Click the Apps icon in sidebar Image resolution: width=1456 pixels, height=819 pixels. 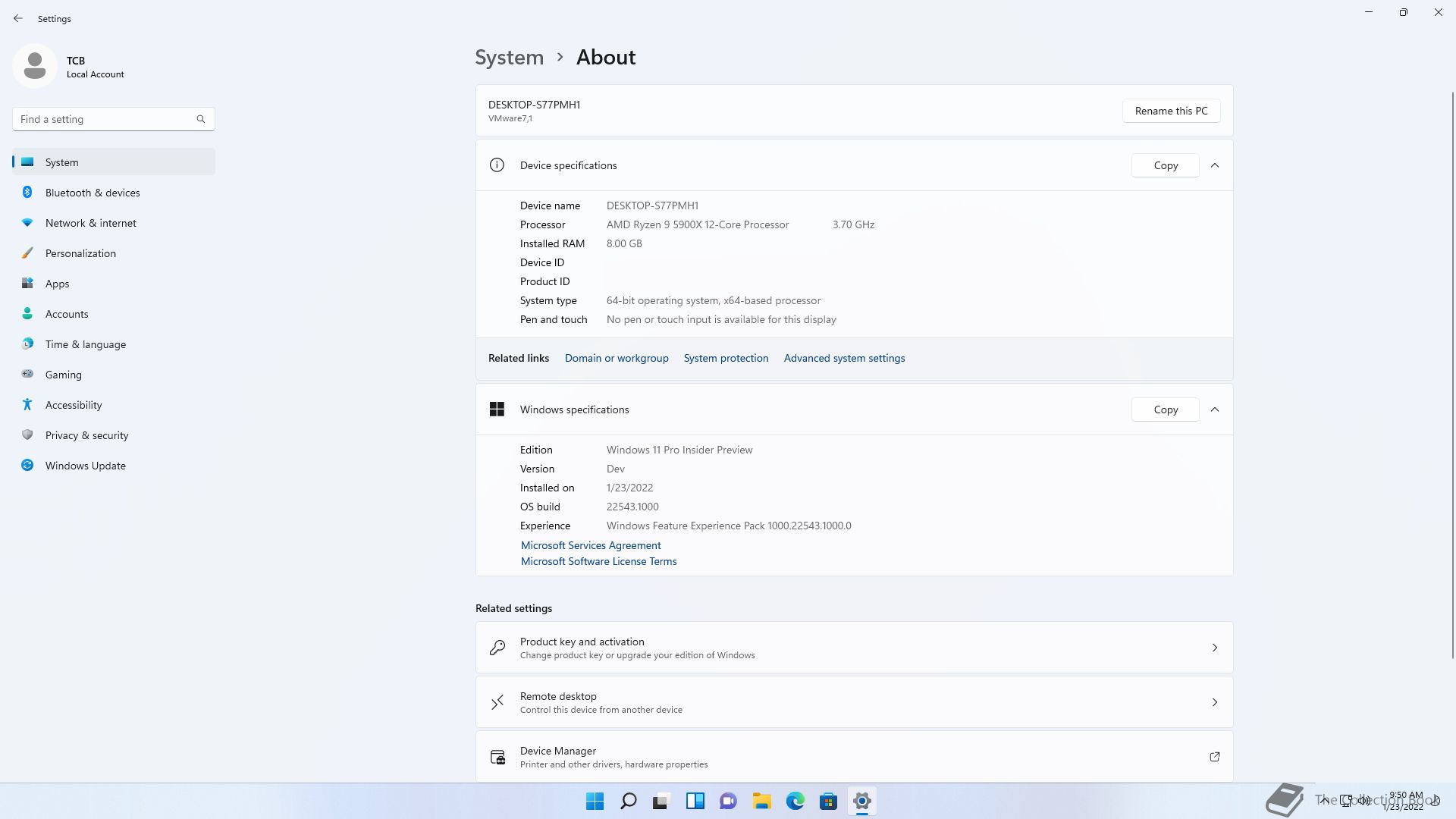point(27,284)
